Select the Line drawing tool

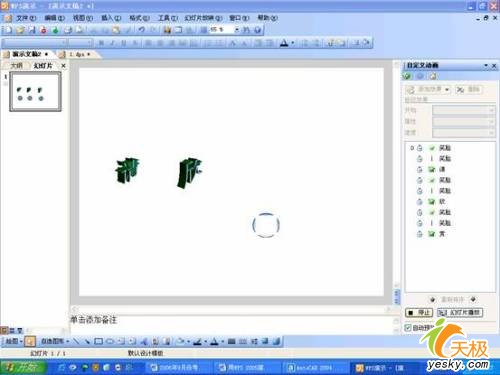point(76,341)
